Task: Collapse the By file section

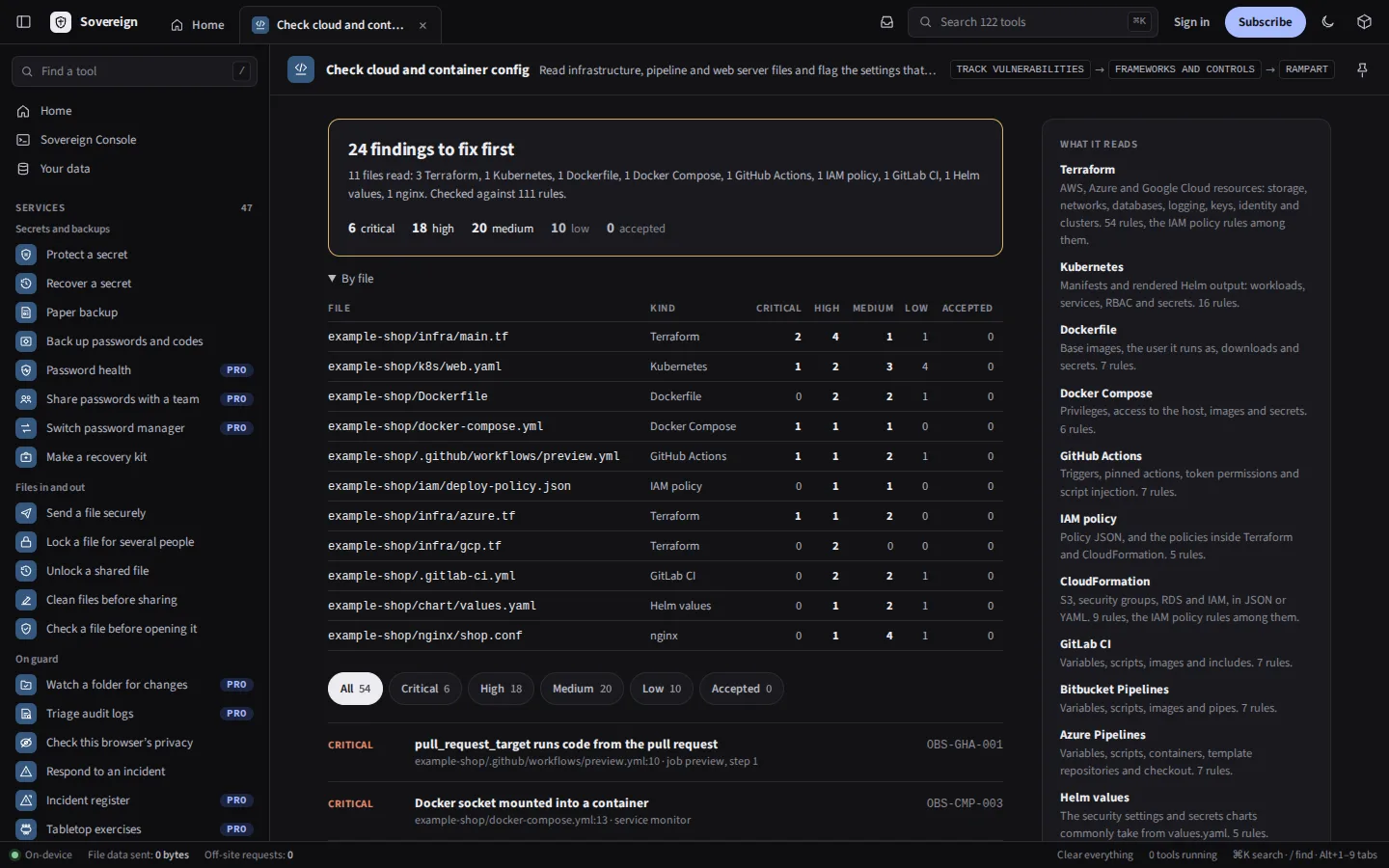Action: click(351, 279)
